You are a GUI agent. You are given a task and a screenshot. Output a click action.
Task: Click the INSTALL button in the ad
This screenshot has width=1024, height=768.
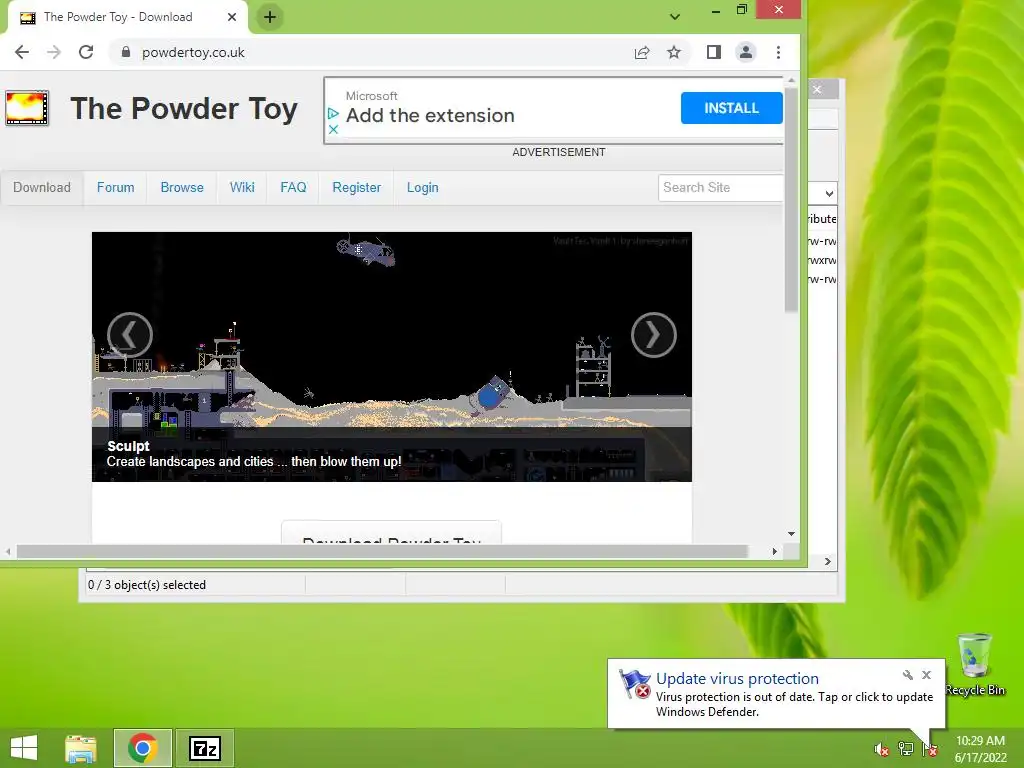(731, 108)
